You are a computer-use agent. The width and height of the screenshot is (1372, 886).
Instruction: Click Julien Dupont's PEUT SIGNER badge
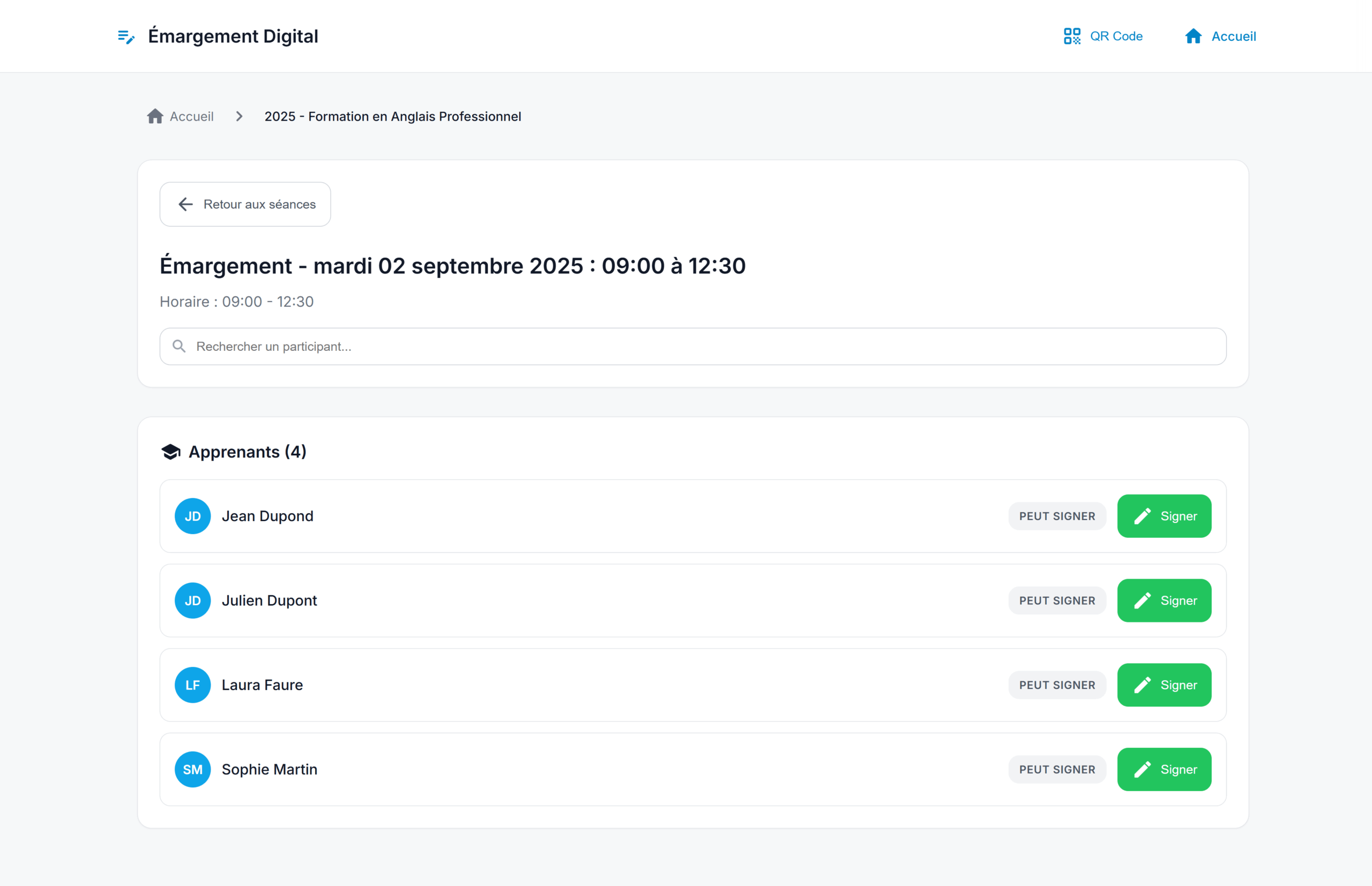(x=1057, y=600)
